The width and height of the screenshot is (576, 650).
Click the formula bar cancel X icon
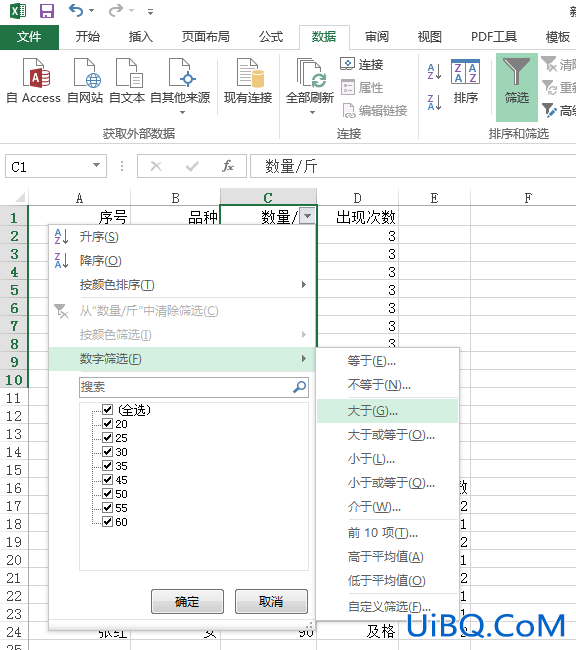pyautogui.click(x=156, y=166)
